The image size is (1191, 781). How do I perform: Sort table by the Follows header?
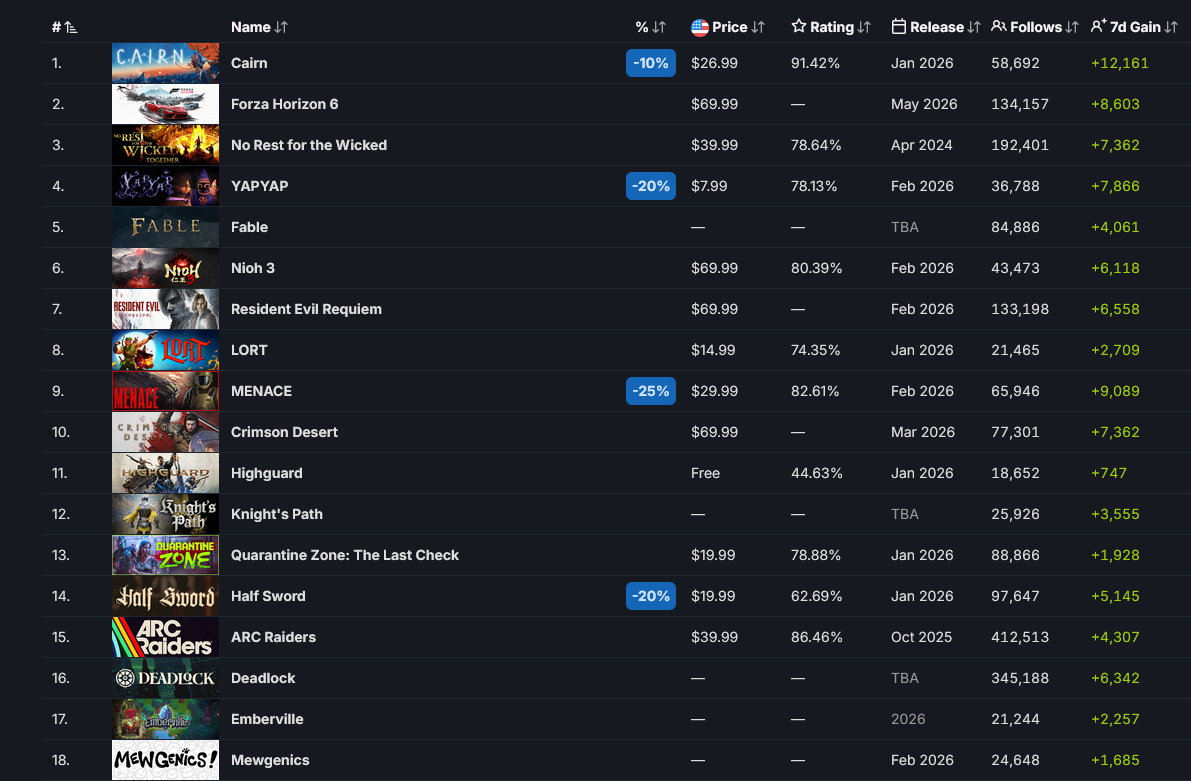coord(1035,27)
